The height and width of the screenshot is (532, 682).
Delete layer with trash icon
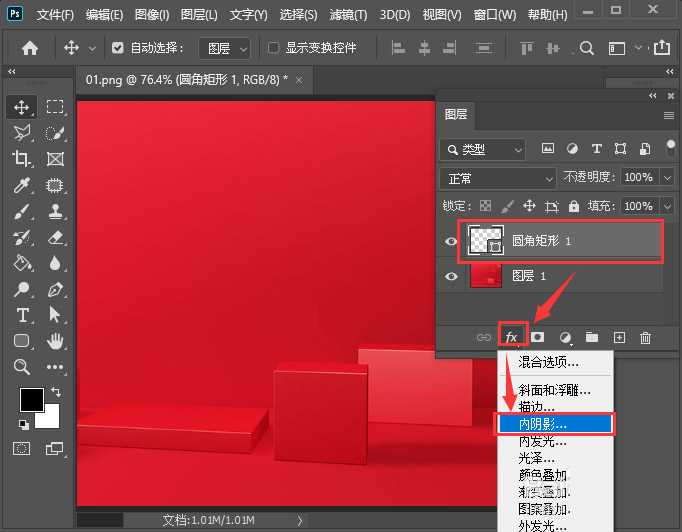[x=645, y=337]
